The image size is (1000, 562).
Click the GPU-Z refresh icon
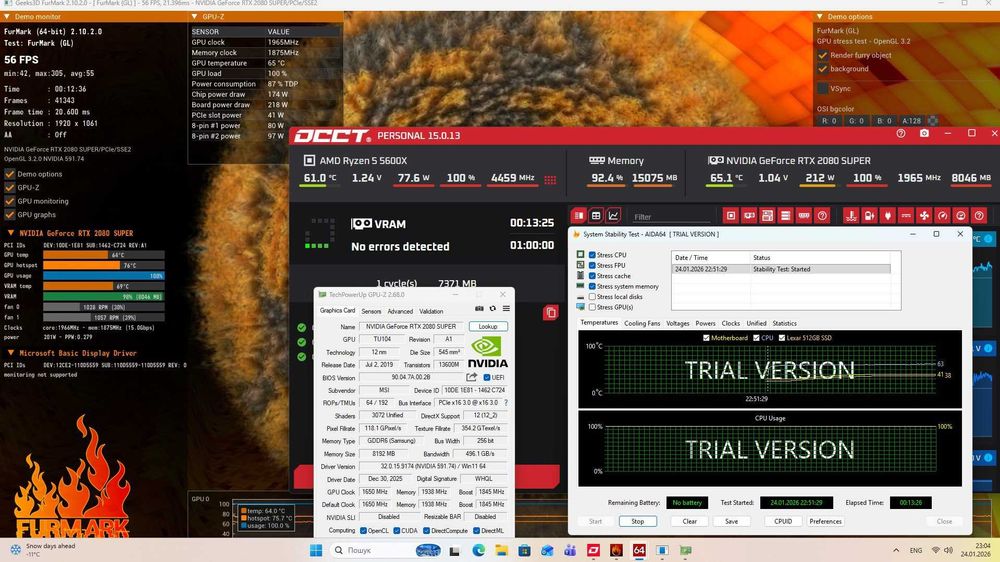(x=492, y=309)
